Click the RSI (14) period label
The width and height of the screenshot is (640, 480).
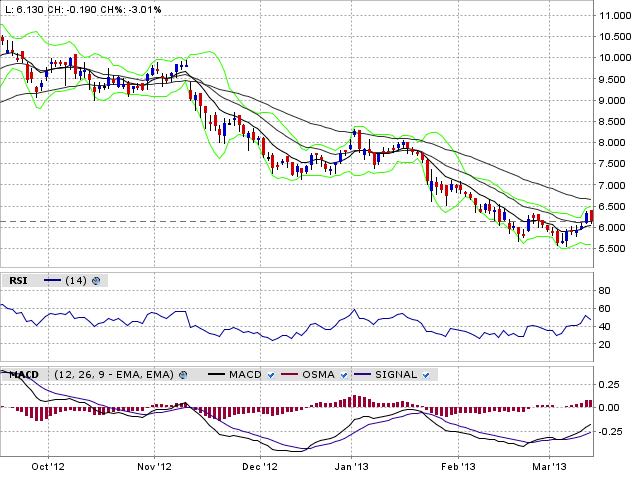point(76,281)
